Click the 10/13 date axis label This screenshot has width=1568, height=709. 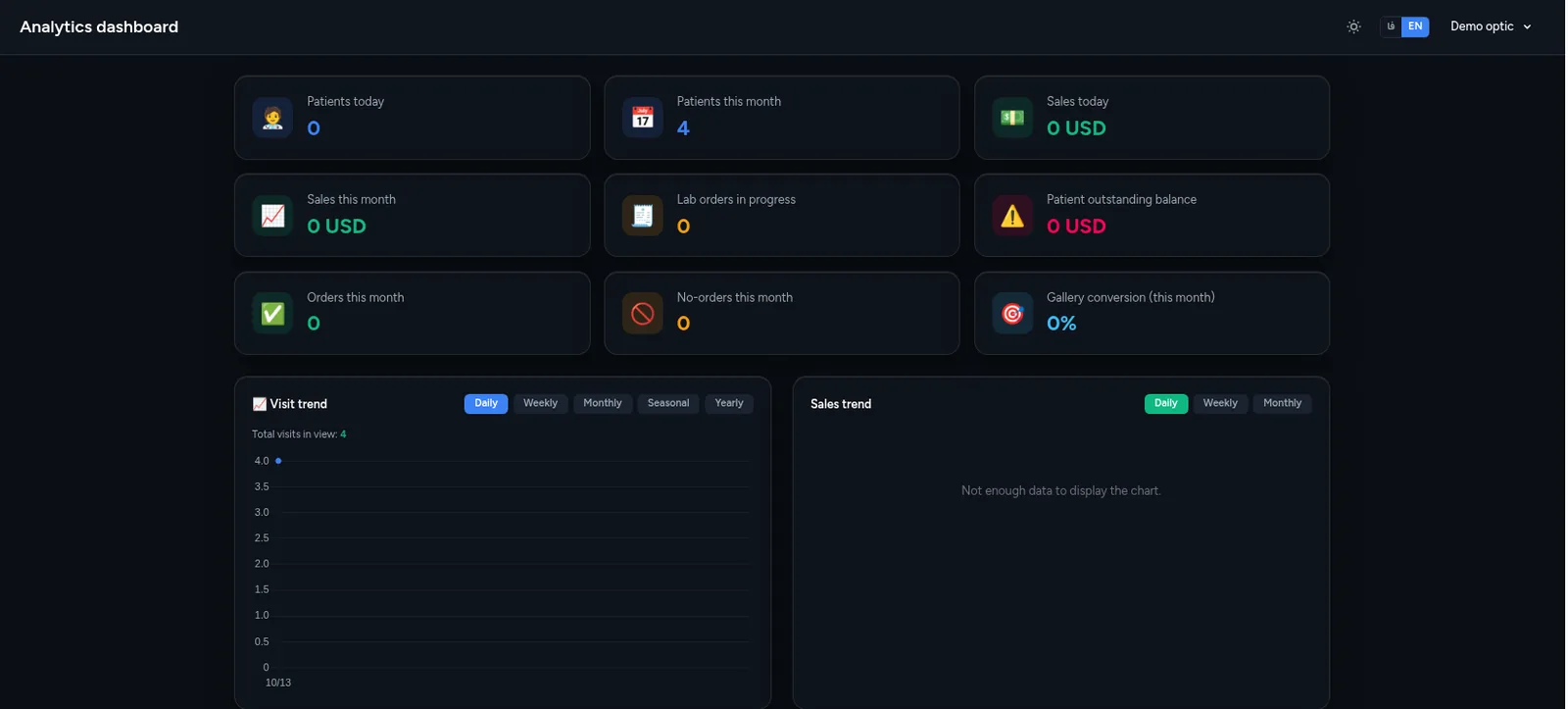pos(278,683)
